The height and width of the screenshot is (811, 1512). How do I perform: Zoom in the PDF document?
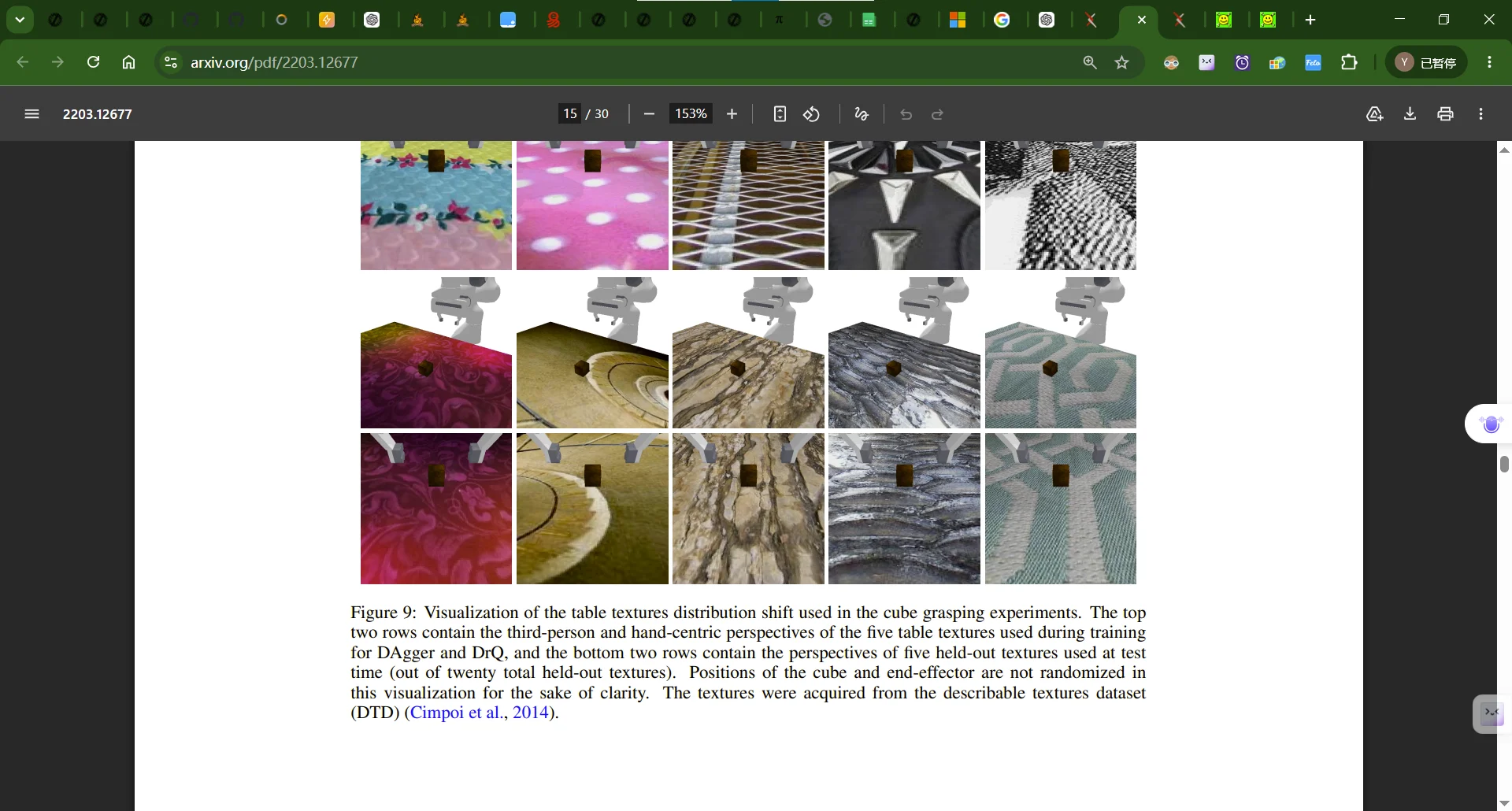tap(732, 114)
